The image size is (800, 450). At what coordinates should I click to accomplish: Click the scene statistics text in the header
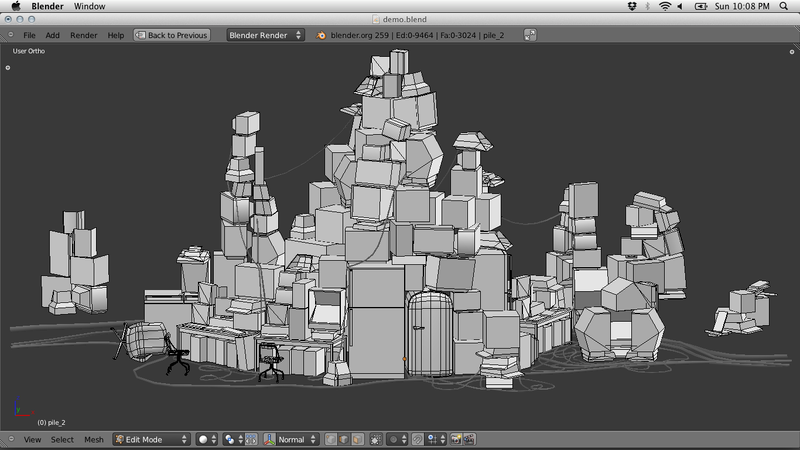[x=417, y=35]
